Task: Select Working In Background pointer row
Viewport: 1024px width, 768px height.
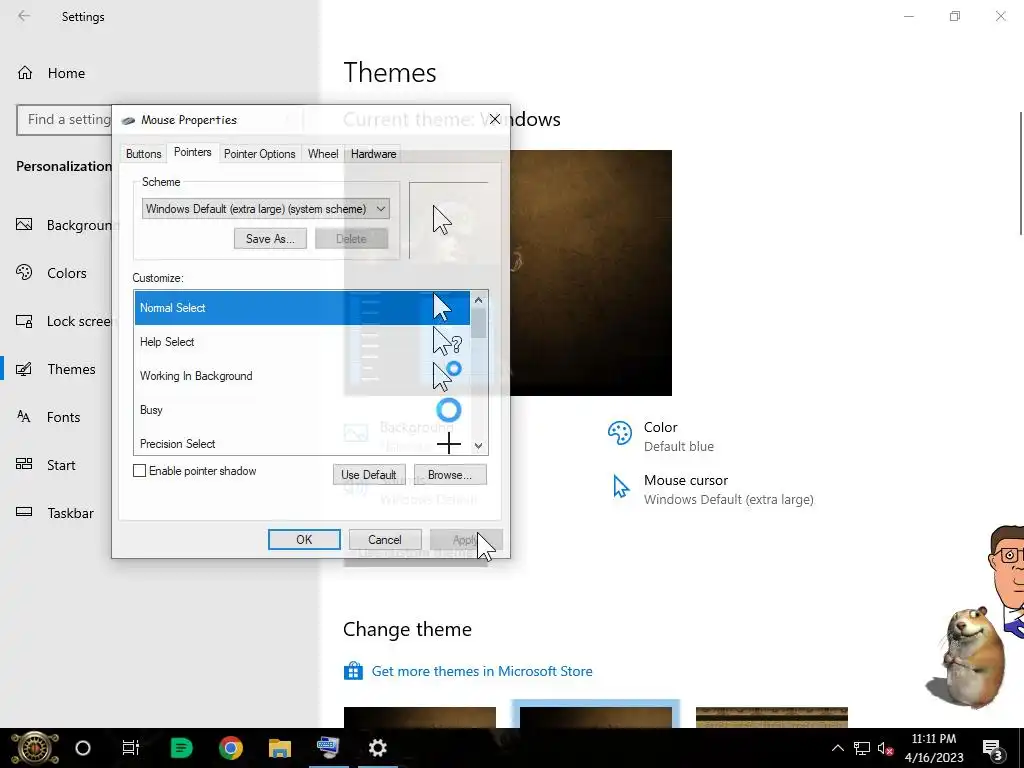Action: point(302,376)
